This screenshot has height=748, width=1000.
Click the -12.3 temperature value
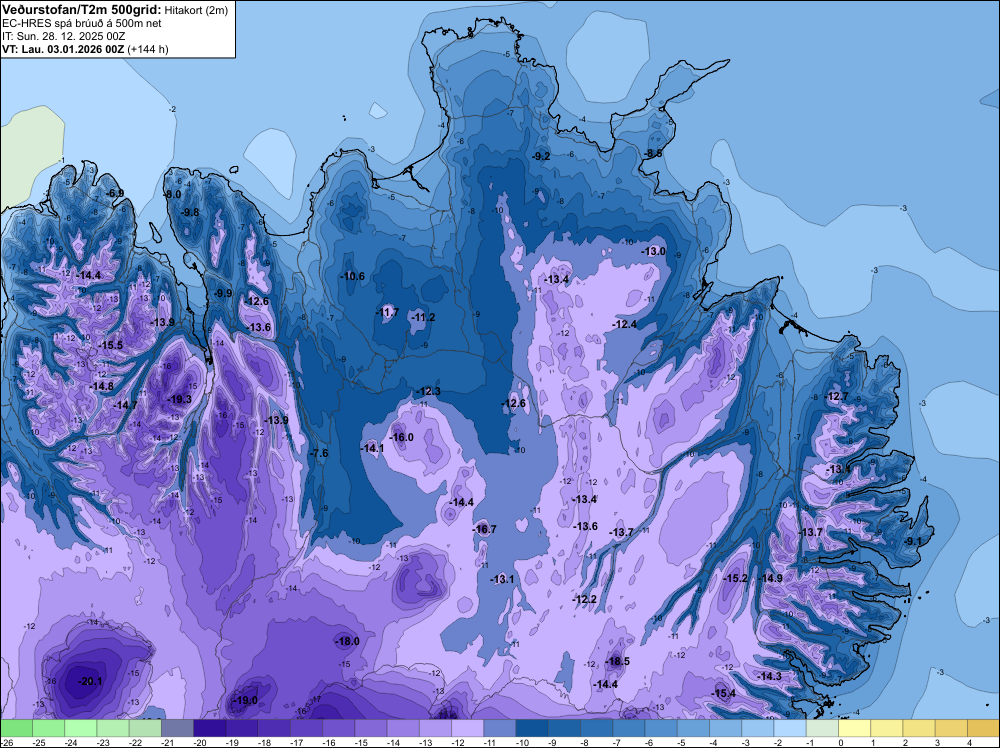click(428, 392)
